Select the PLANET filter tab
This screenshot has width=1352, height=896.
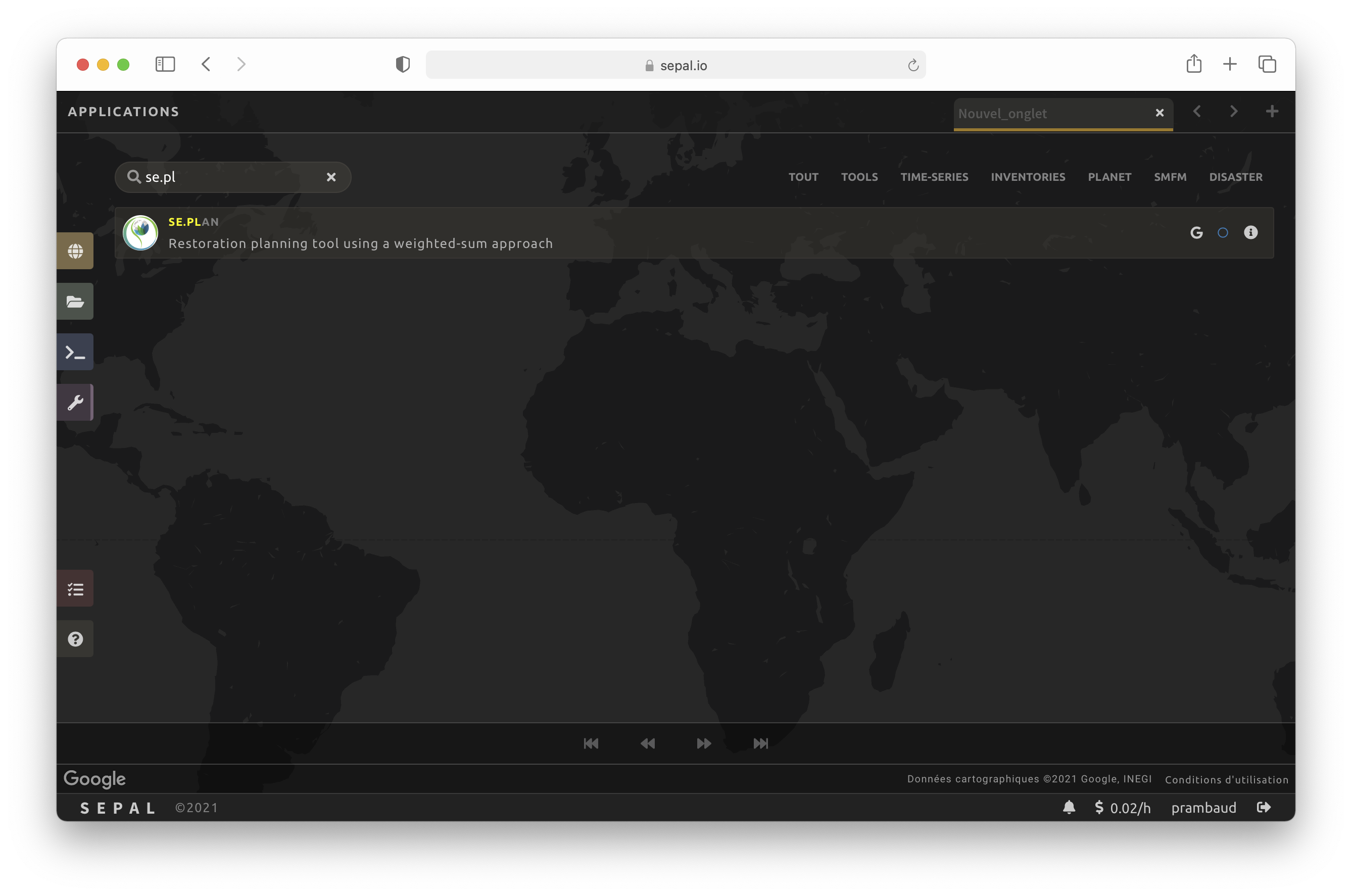pos(1108,177)
